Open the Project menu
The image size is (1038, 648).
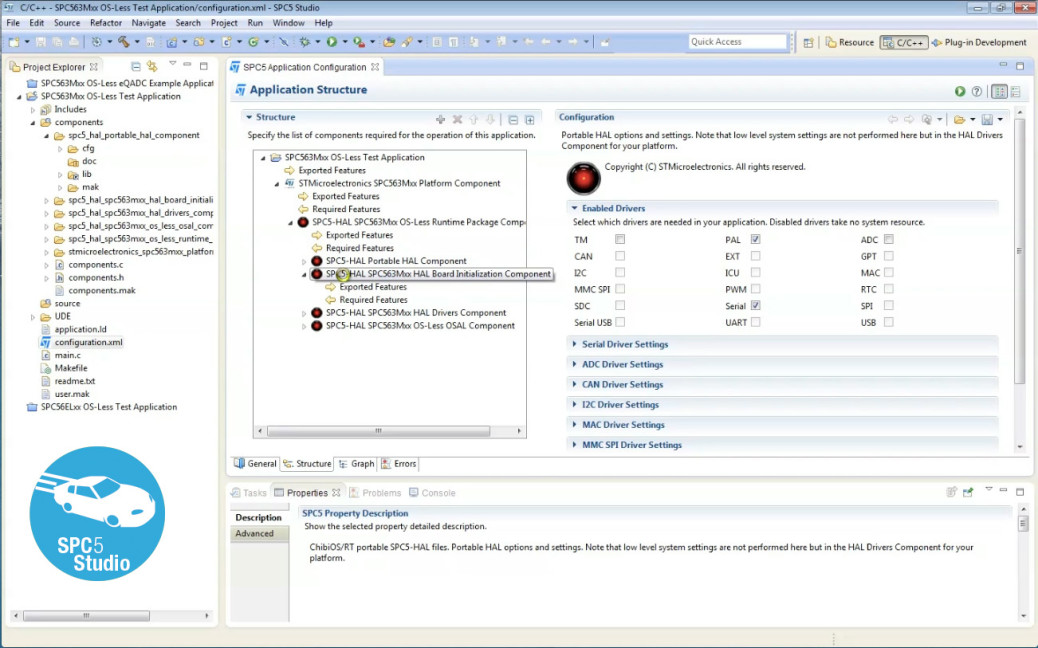(224, 23)
